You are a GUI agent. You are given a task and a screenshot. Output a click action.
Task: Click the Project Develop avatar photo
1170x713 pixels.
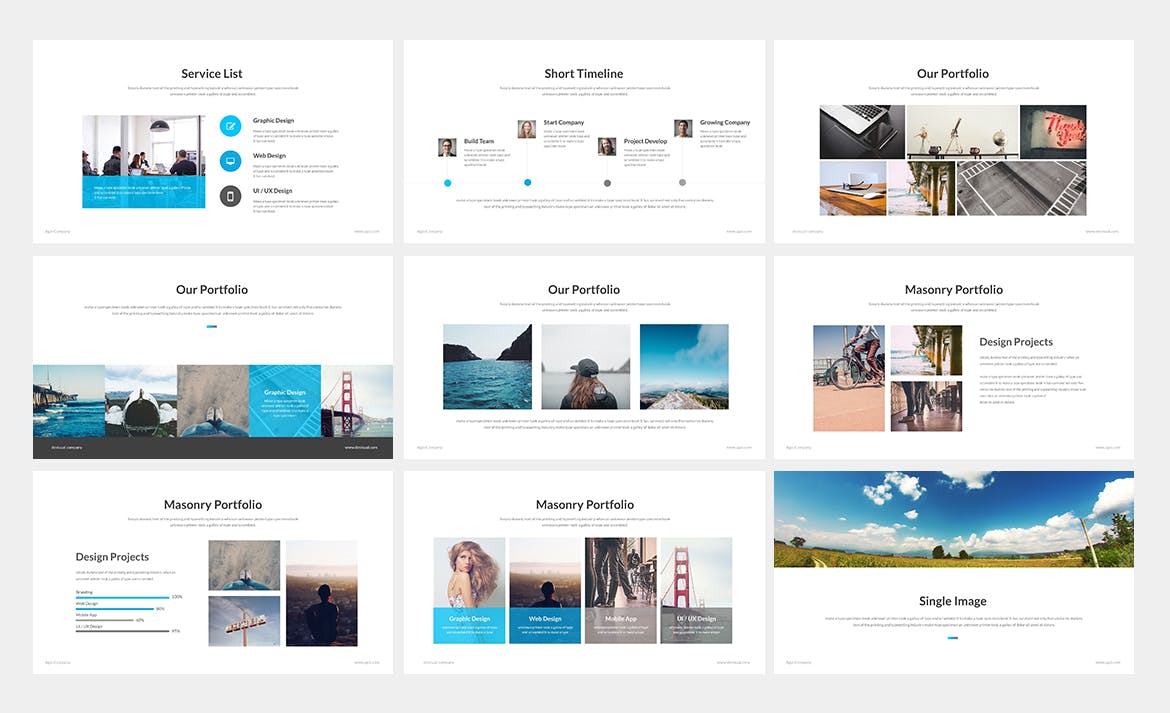(x=607, y=147)
